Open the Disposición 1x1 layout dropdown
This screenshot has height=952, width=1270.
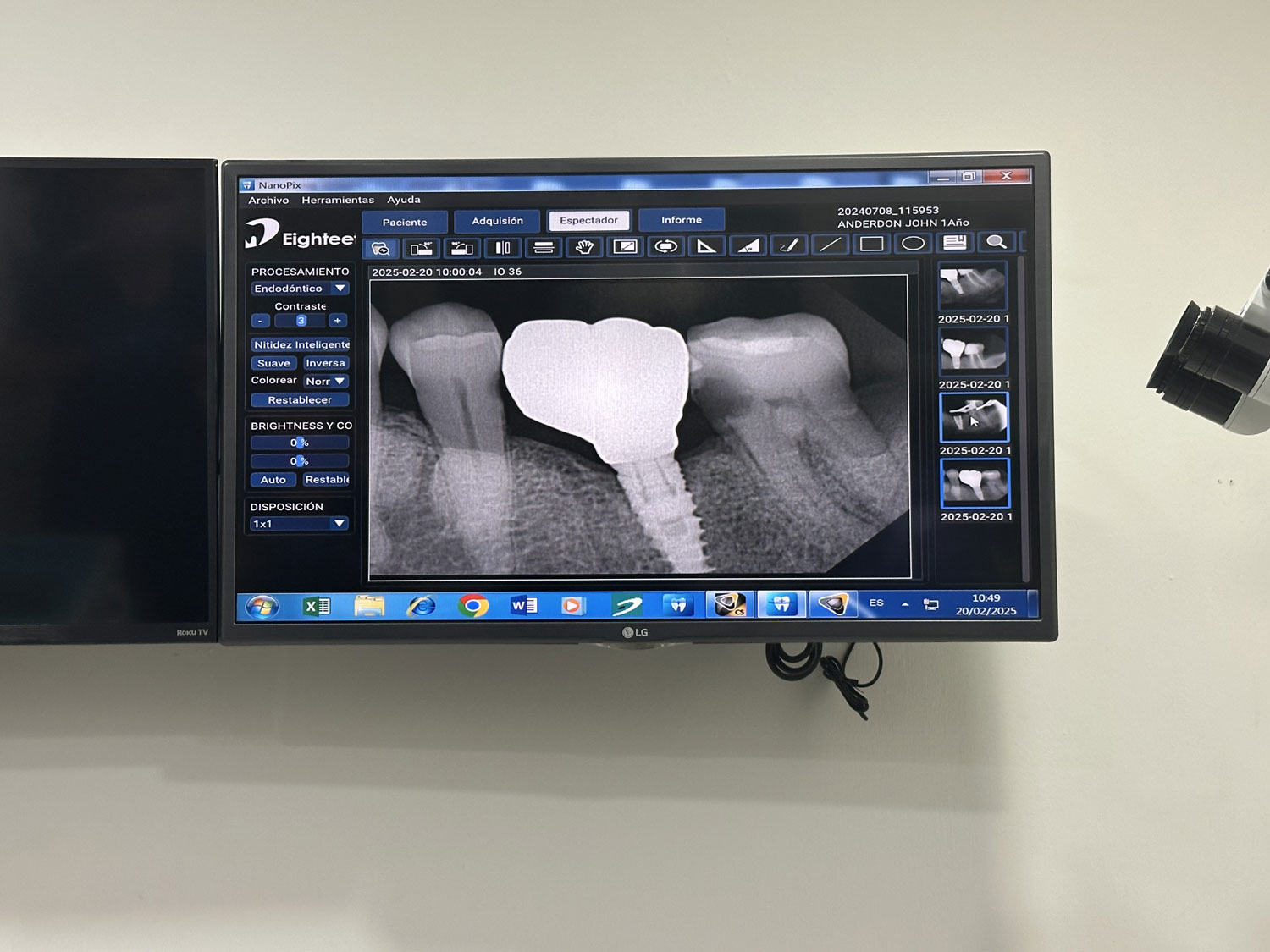point(300,524)
